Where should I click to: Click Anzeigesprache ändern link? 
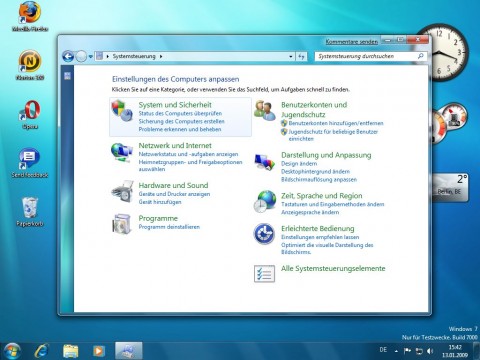click(x=310, y=212)
